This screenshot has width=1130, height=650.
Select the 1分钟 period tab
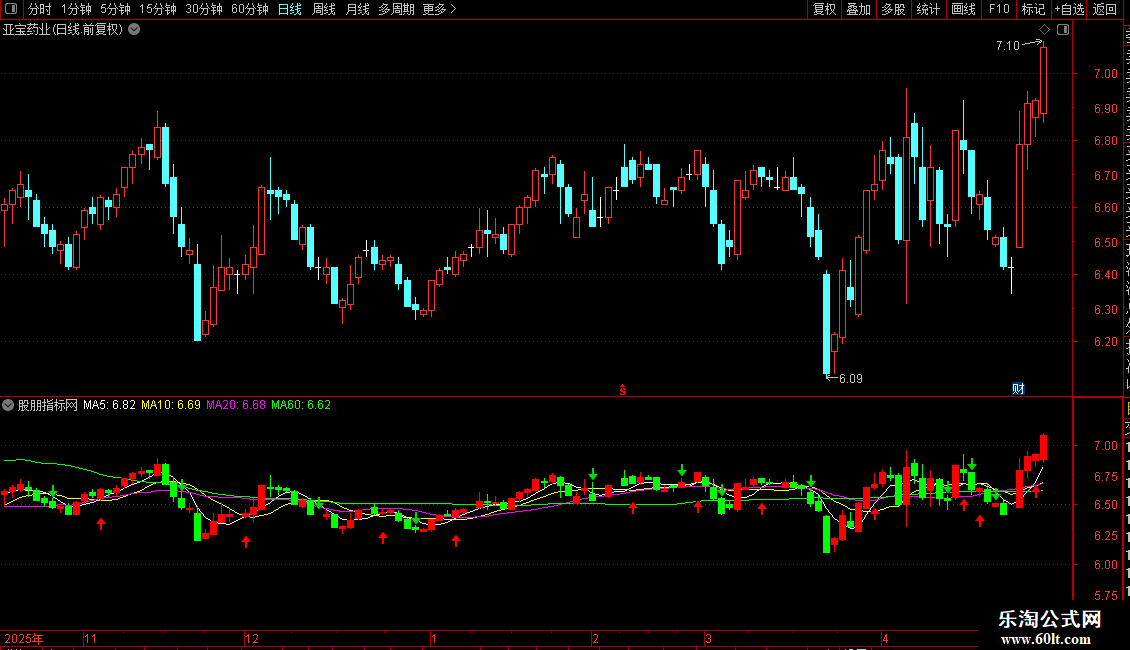tap(76, 9)
